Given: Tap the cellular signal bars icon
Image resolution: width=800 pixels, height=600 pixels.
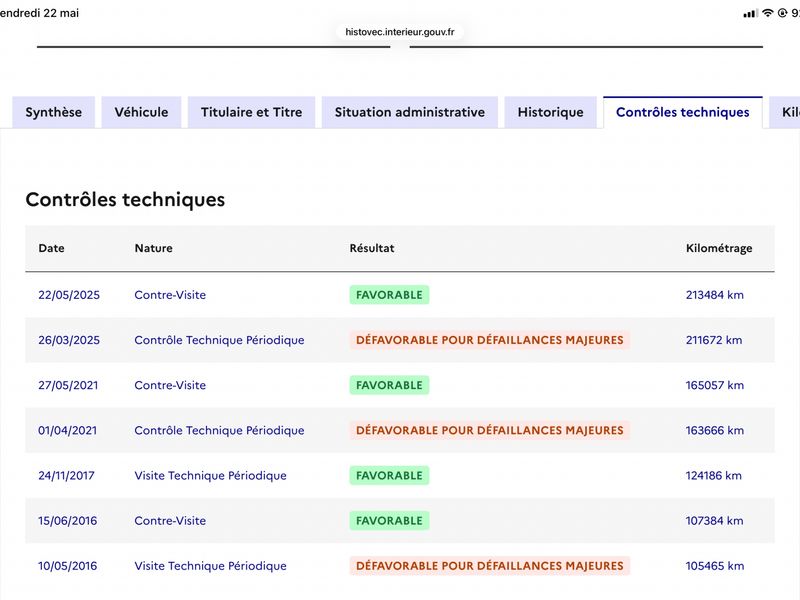Looking at the screenshot, I should 751,14.
